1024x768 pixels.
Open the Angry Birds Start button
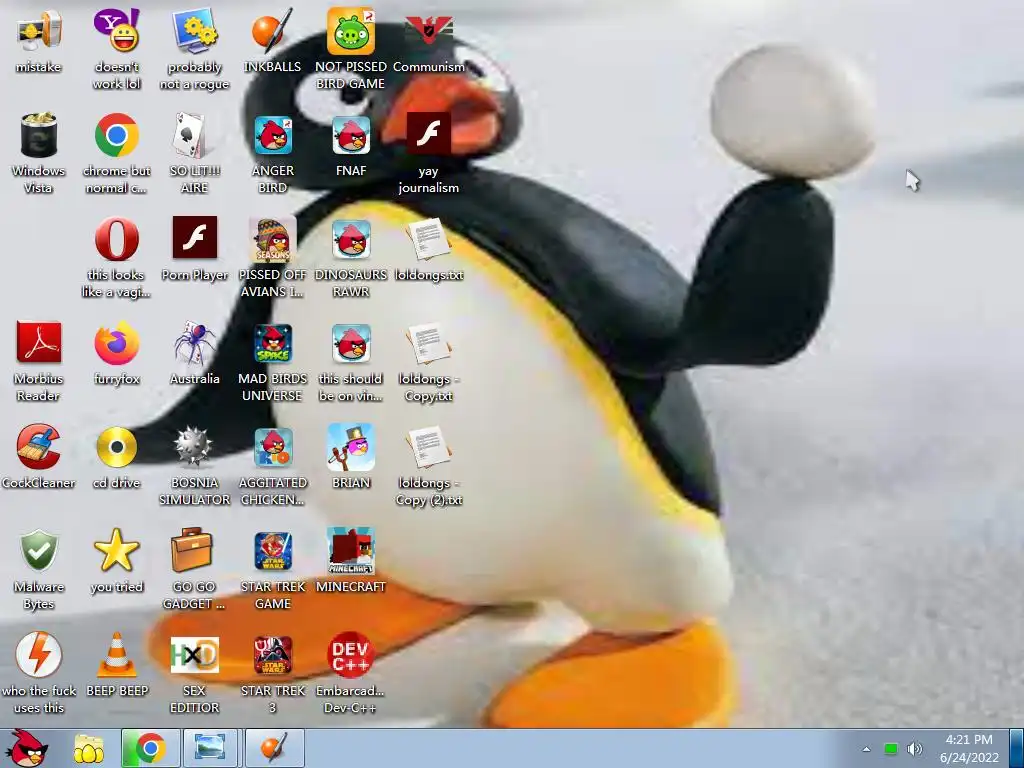pyautogui.click(x=27, y=748)
